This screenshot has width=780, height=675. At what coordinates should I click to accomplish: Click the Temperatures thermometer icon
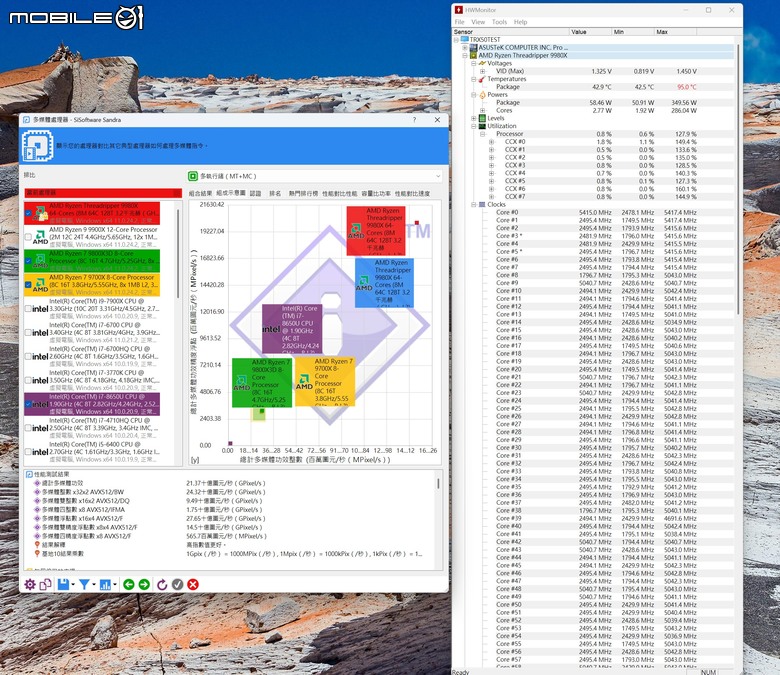click(x=482, y=79)
